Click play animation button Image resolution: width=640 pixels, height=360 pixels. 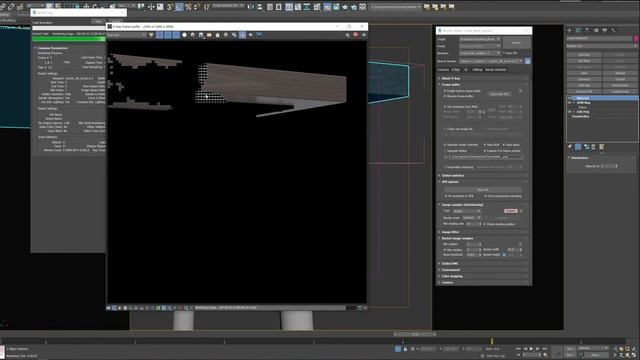[x=531, y=349]
